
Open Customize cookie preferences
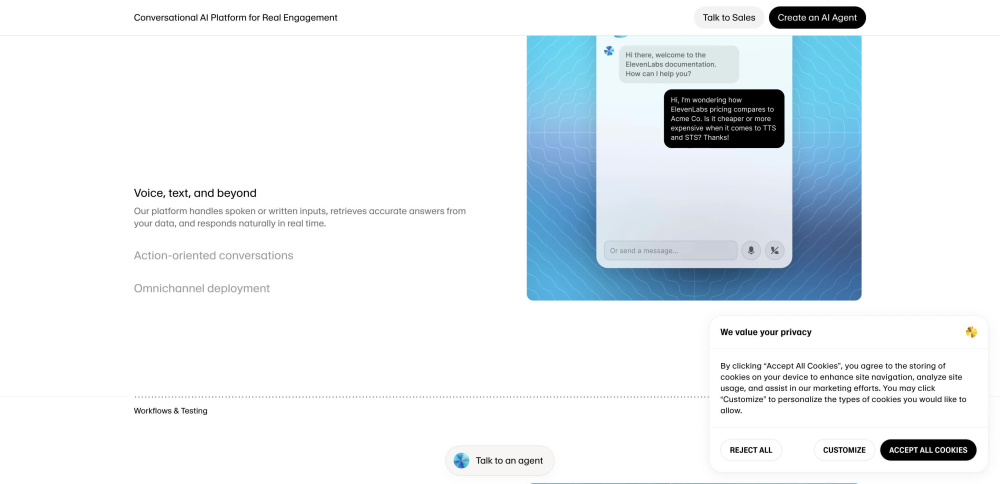(844, 450)
